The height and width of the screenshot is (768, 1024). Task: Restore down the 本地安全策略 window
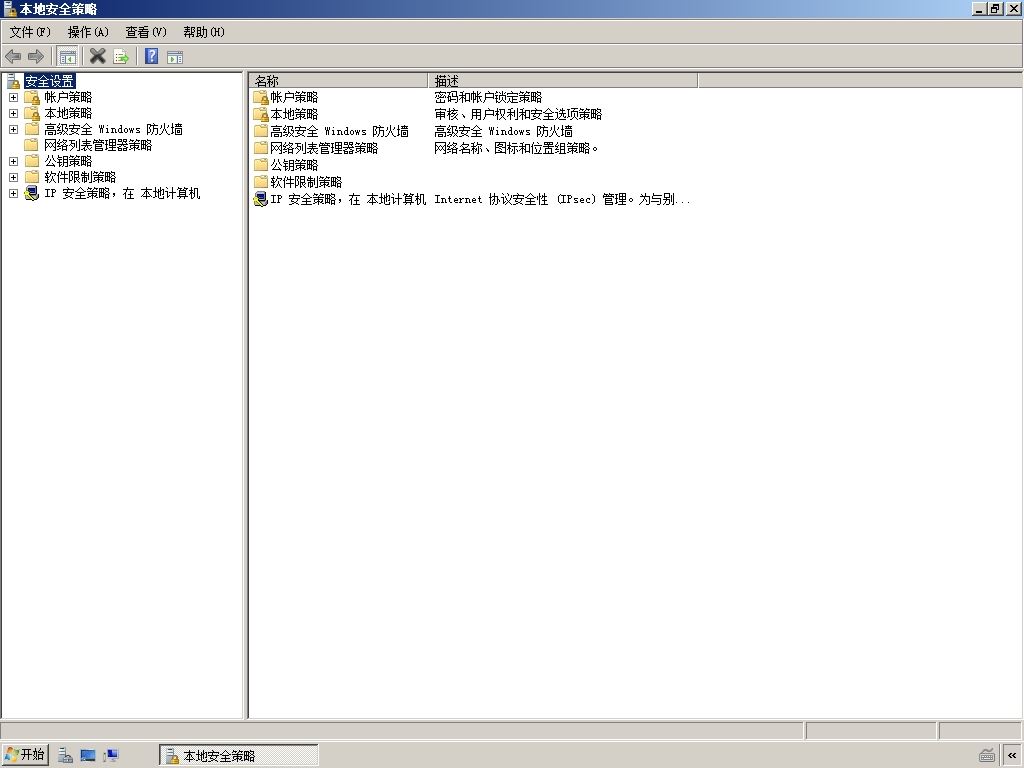click(x=995, y=8)
